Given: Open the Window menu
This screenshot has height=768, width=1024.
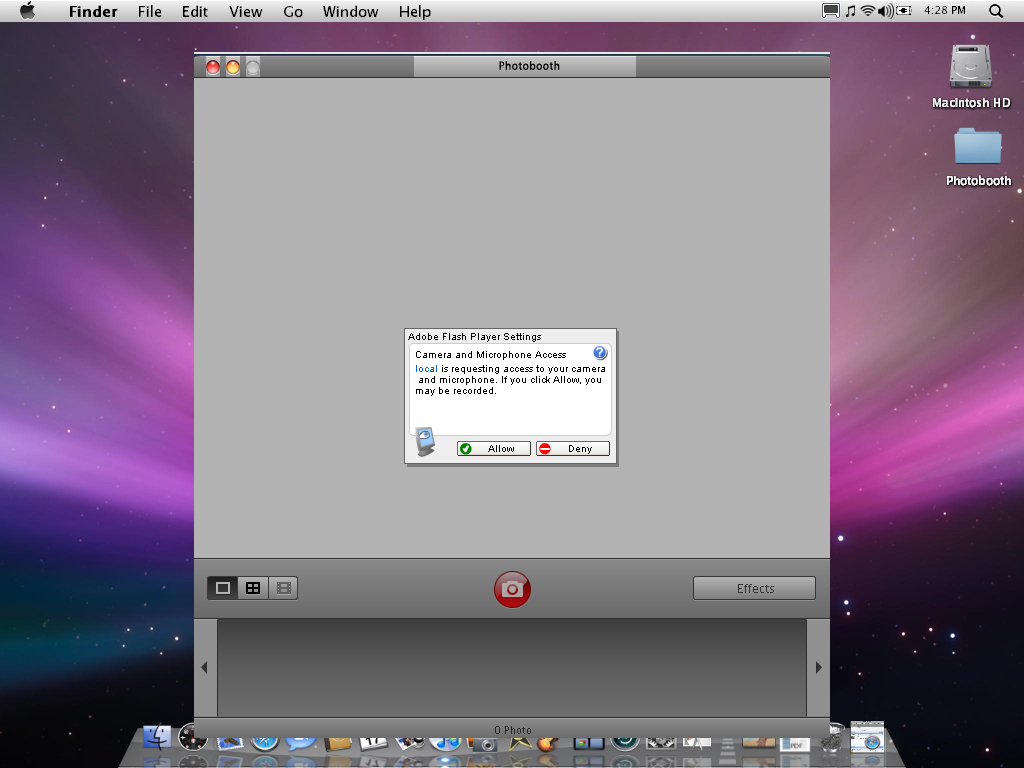Looking at the screenshot, I should 350,12.
